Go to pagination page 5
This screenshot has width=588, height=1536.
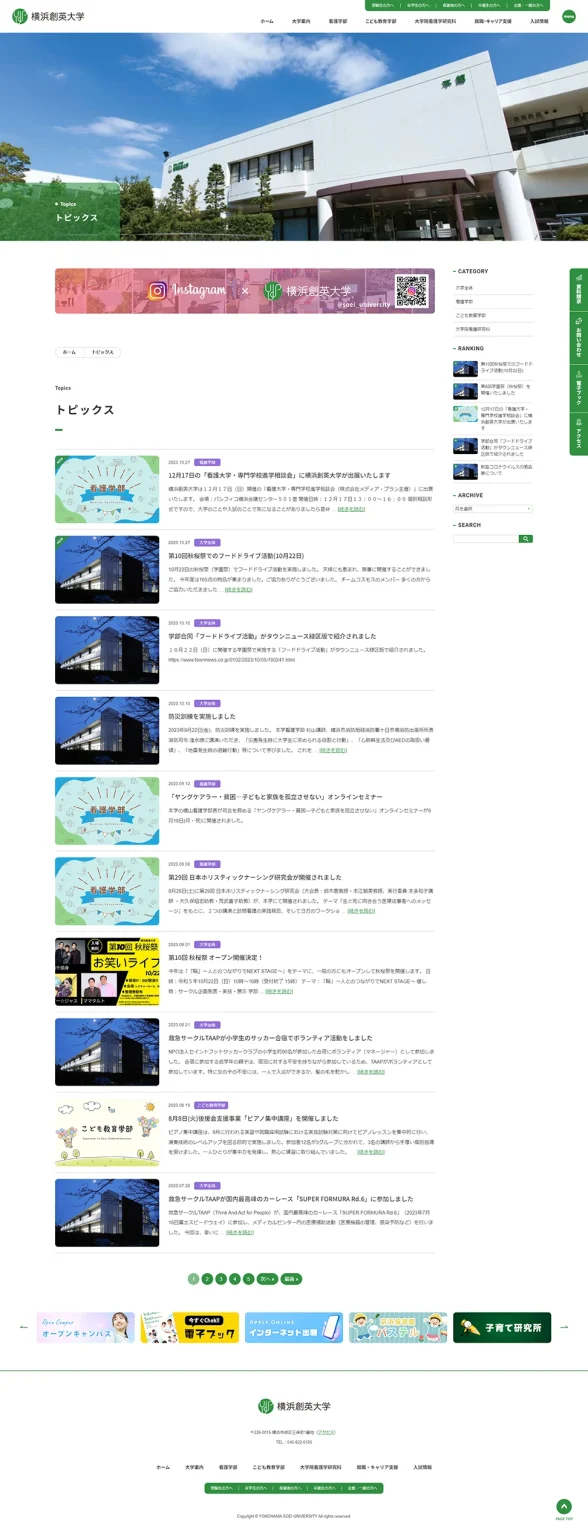point(248,1278)
